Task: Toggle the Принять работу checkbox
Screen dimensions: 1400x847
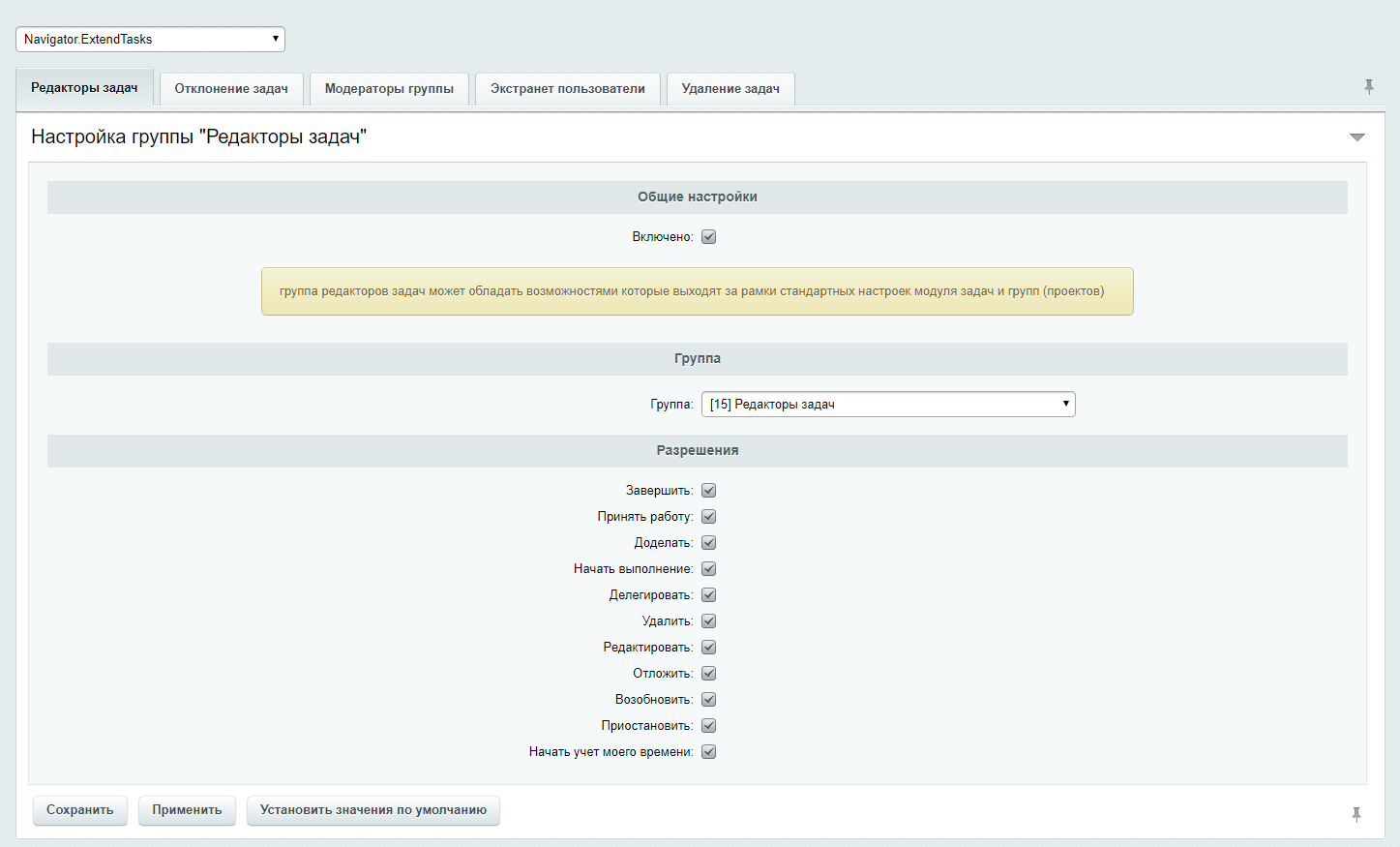Action: click(708, 517)
